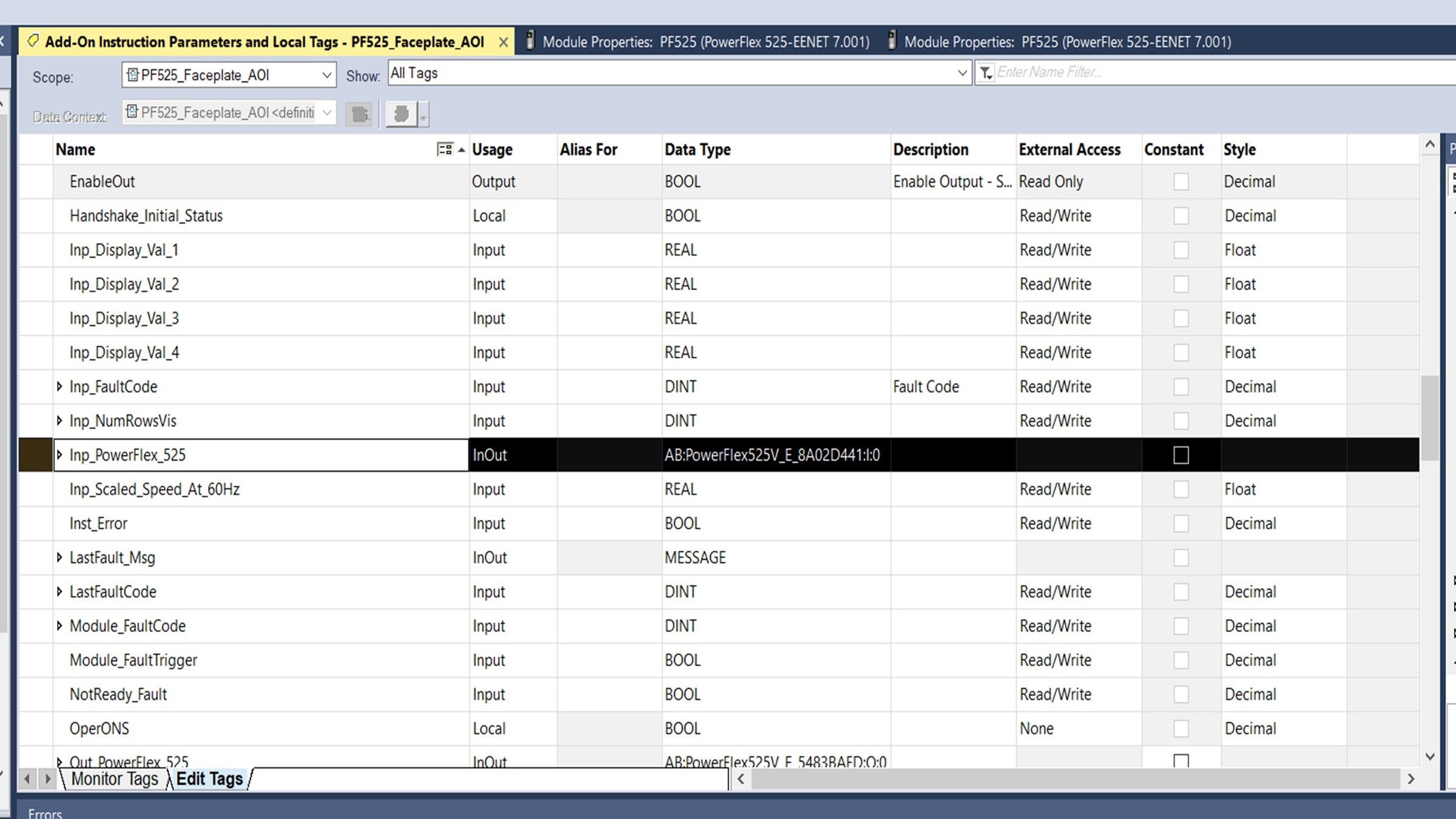Image resolution: width=1456 pixels, height=819 pixels.
Task: Click the MESSAGE data type cell
Action: [x=776, y=558]
